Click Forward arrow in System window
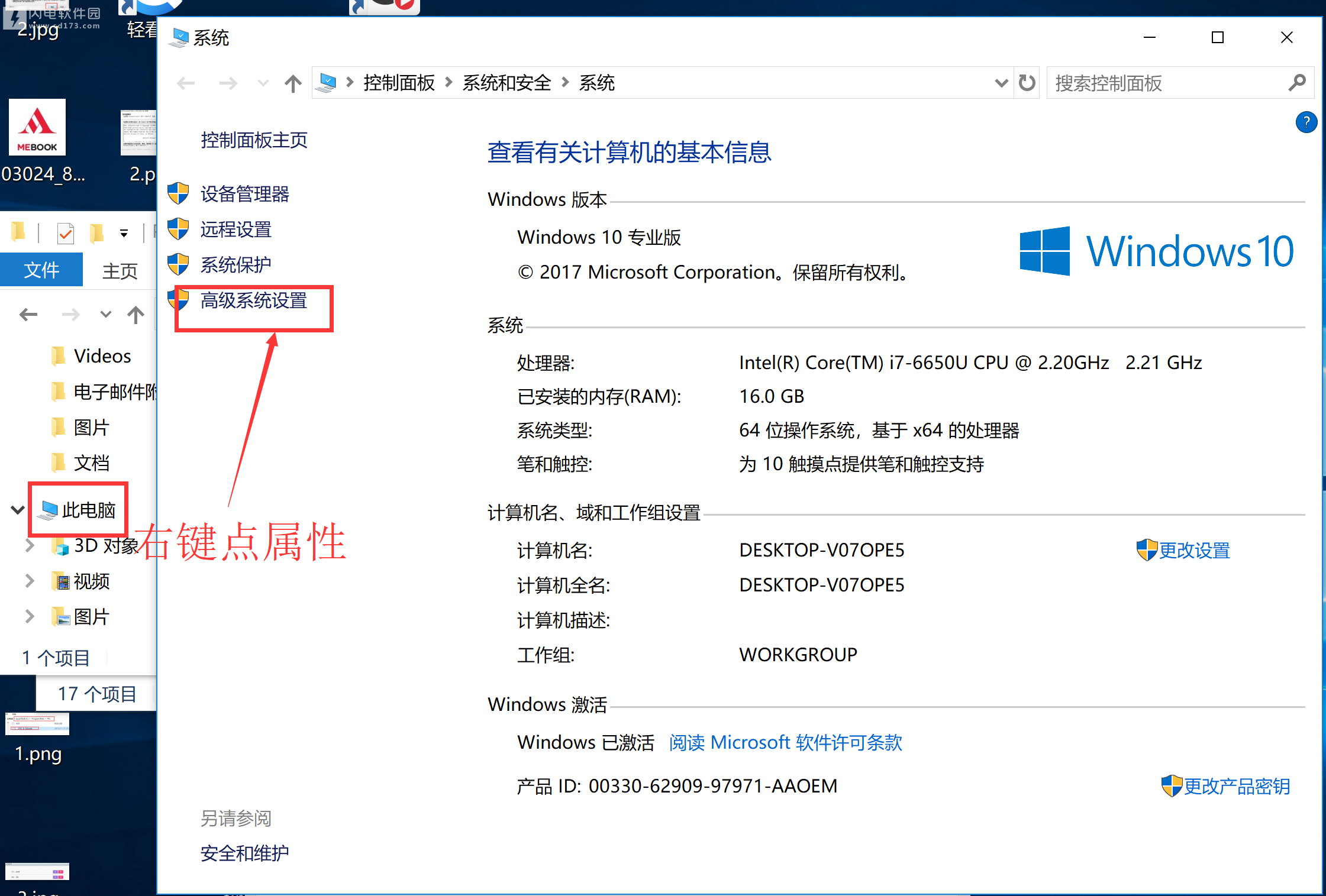 point(228,83)
